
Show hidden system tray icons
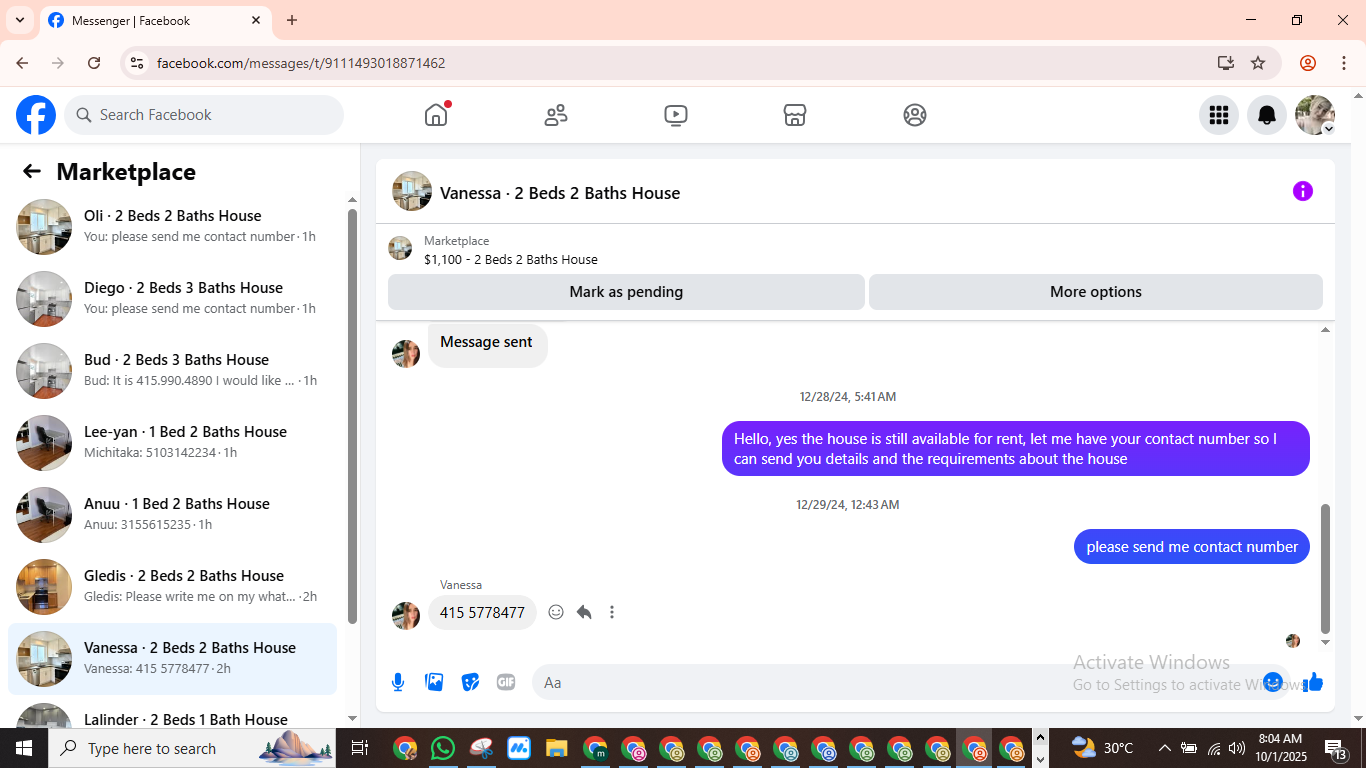pyautogui.click(x=1164, y=748)
